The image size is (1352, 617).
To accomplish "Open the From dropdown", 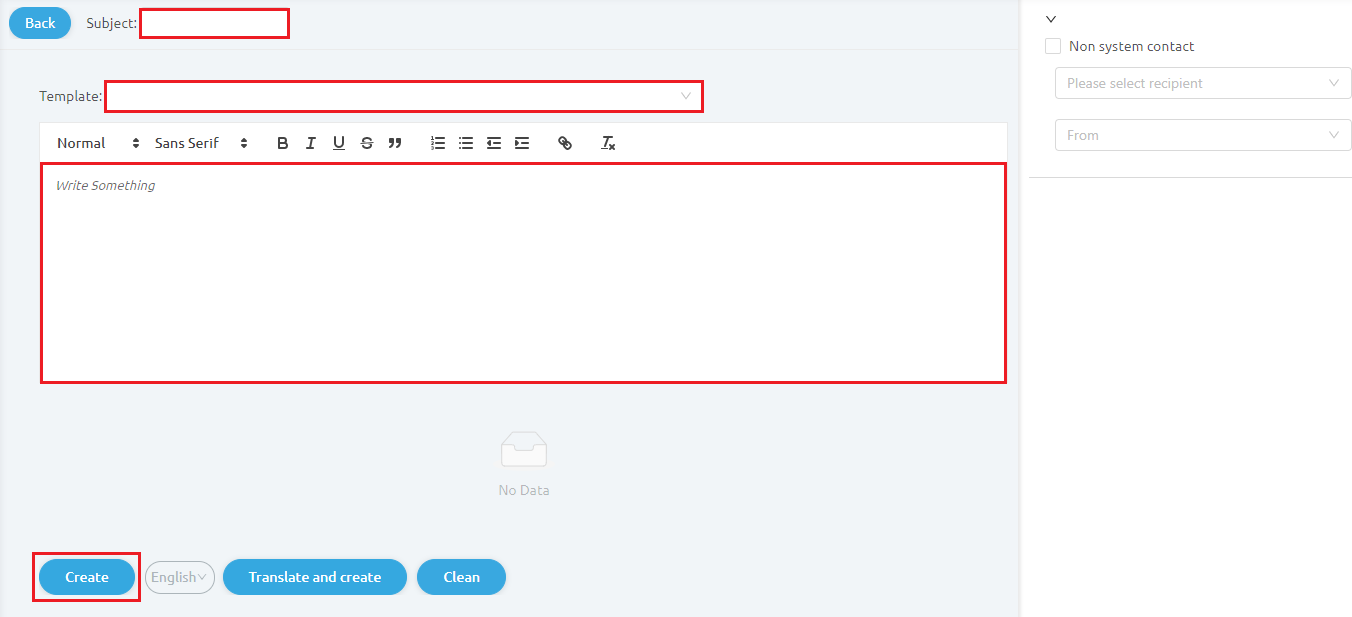I will pyautogui.click(x=1203, y=135).
